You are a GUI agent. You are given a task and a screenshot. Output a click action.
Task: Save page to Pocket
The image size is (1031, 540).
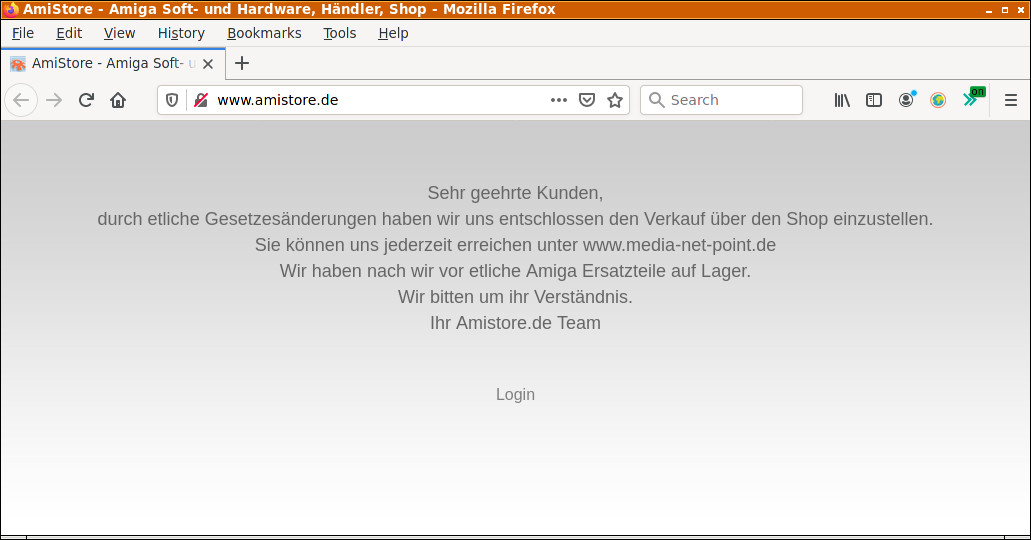pos(587,100)
